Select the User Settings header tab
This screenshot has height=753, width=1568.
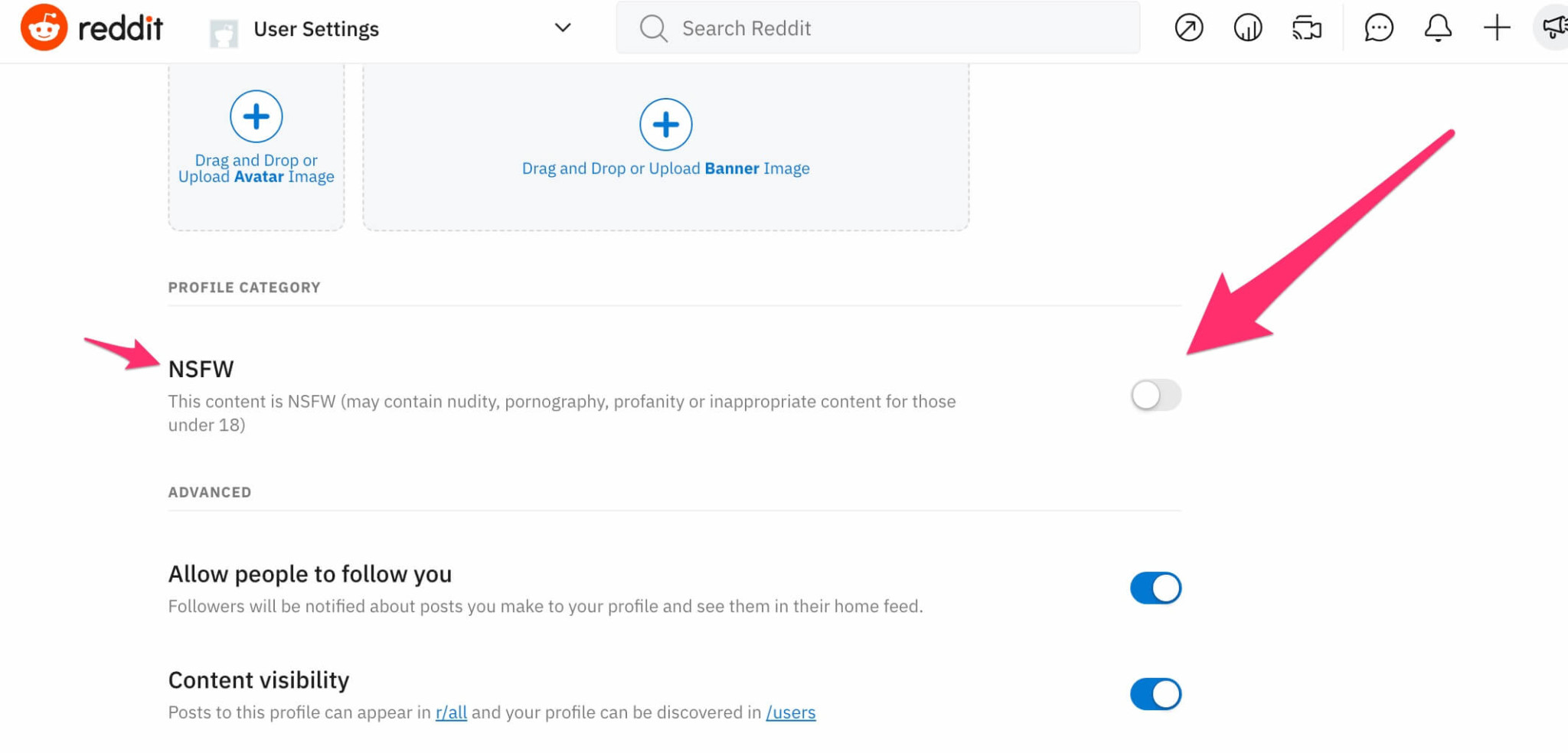point(316,29)
